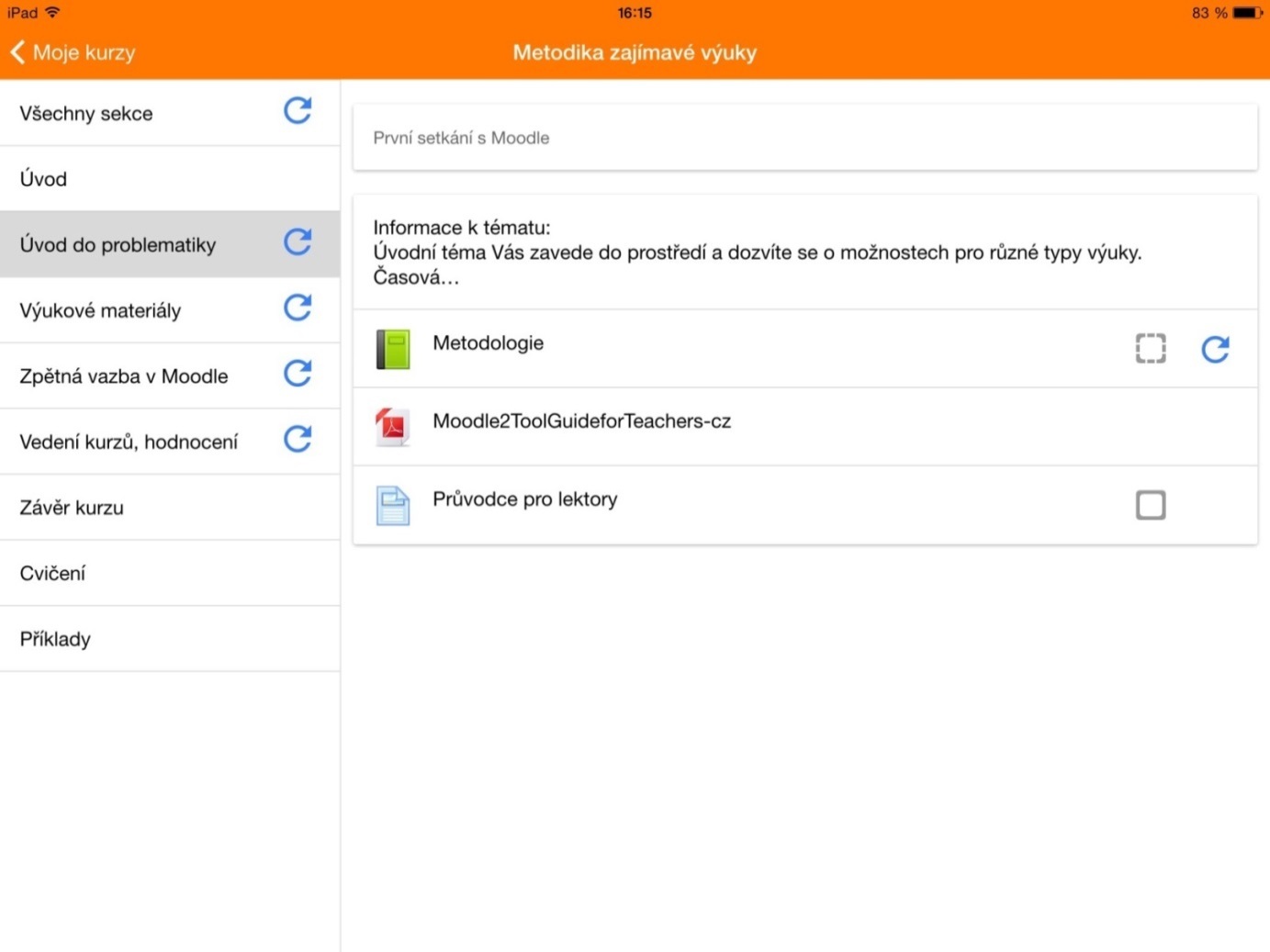Open the Příklady section

[x=170, y=639]
